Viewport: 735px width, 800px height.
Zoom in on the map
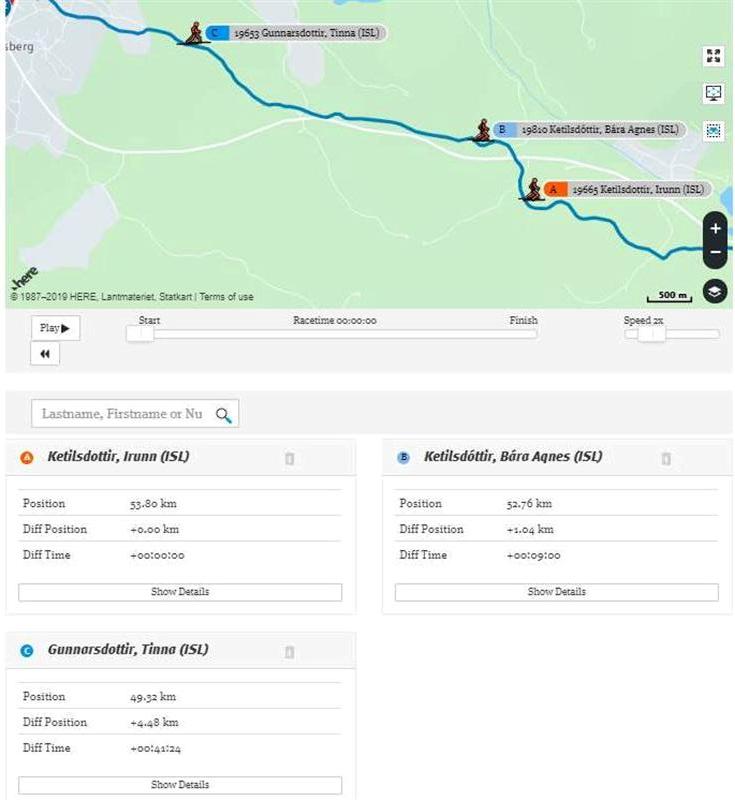tap(715, 228)
